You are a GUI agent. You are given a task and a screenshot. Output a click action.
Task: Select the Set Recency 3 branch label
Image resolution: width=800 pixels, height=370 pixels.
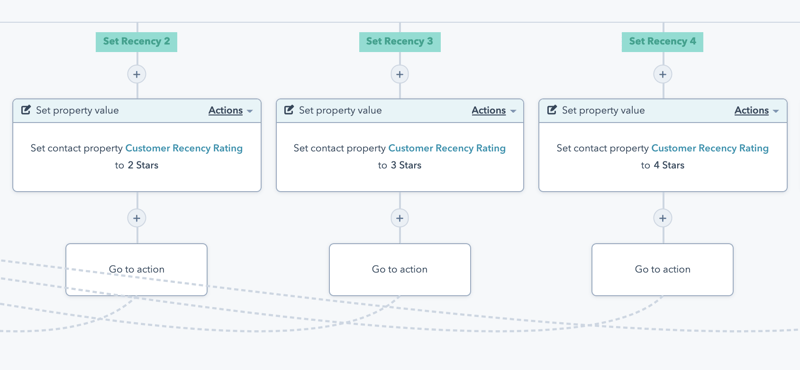point(399,42)
